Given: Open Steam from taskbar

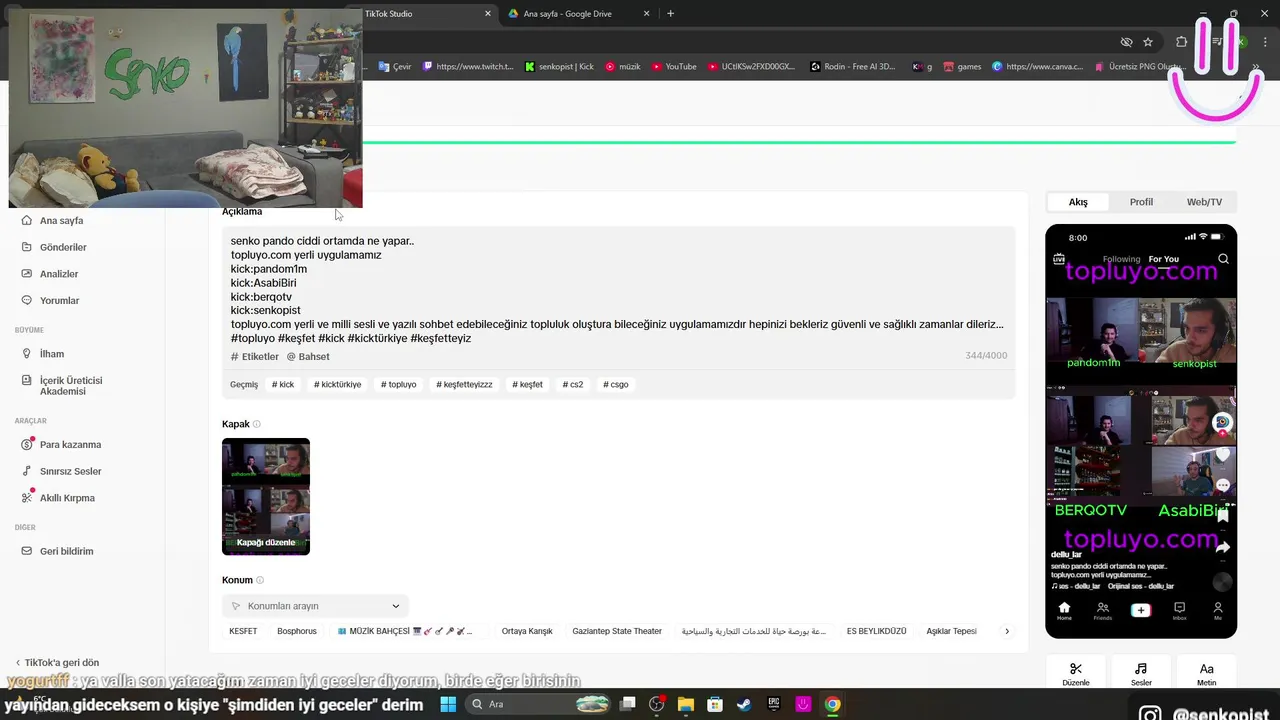Looking at the screenshot, I should pos(745,704).
